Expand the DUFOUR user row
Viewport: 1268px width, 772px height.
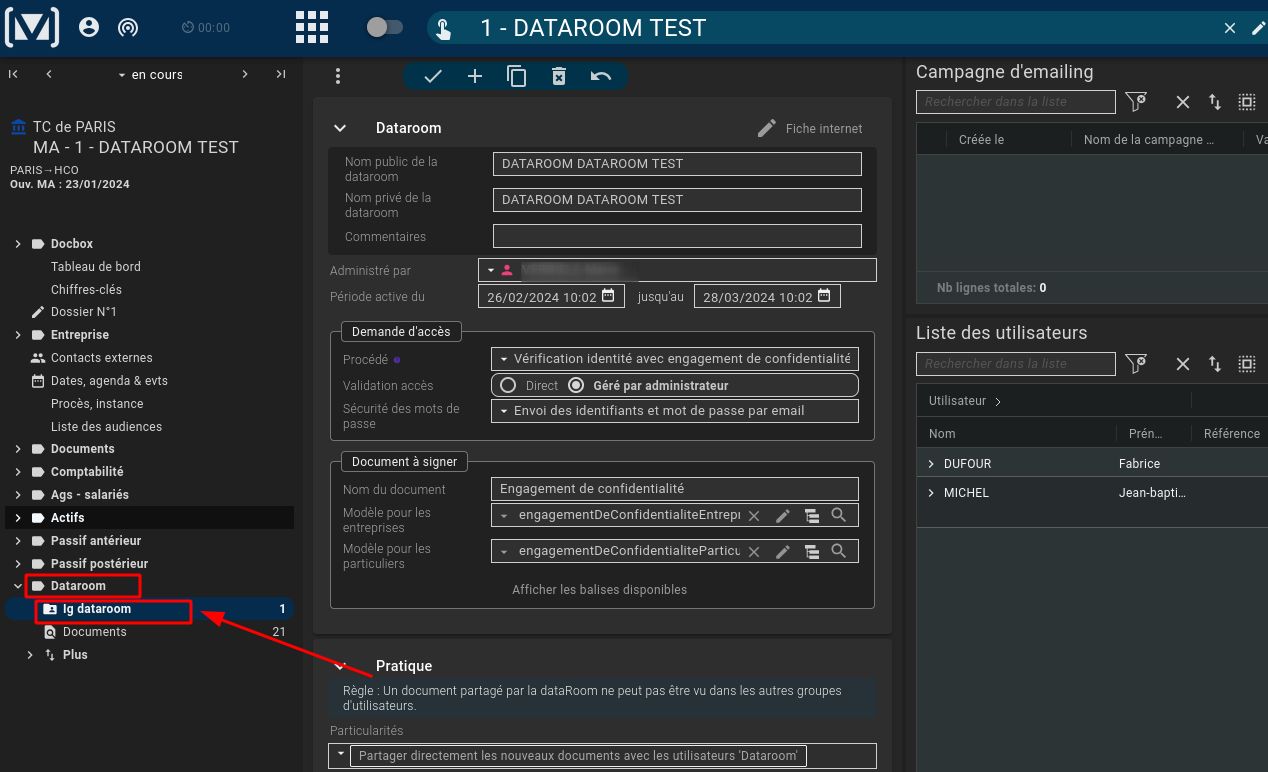click(x=931, y=464)
